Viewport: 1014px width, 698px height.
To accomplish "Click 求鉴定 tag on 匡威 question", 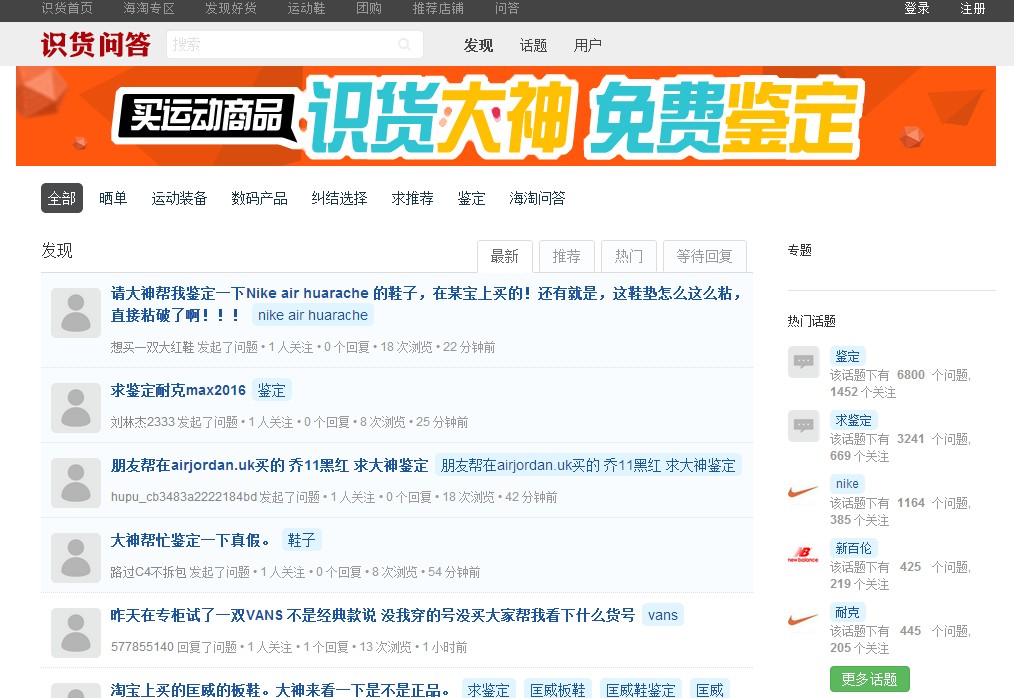I will click(x=488, y=690).
